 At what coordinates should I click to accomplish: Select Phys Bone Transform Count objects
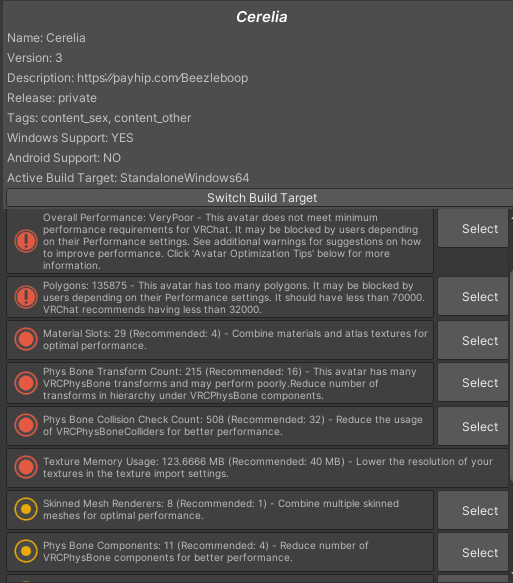point(473,383)
